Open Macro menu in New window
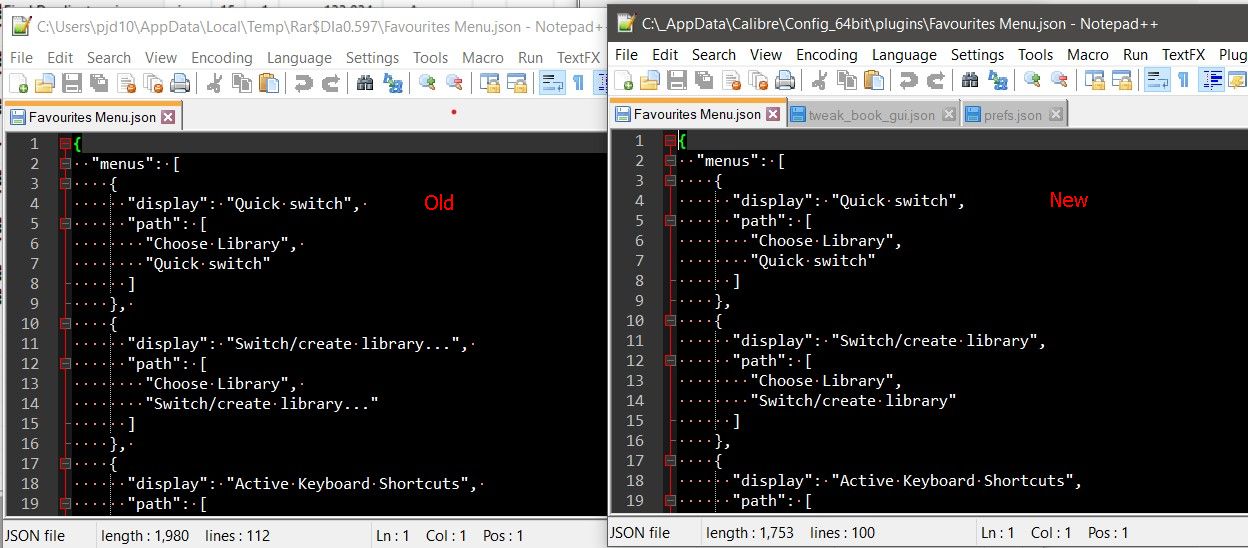1248x548 pixels. [1088, 55]
